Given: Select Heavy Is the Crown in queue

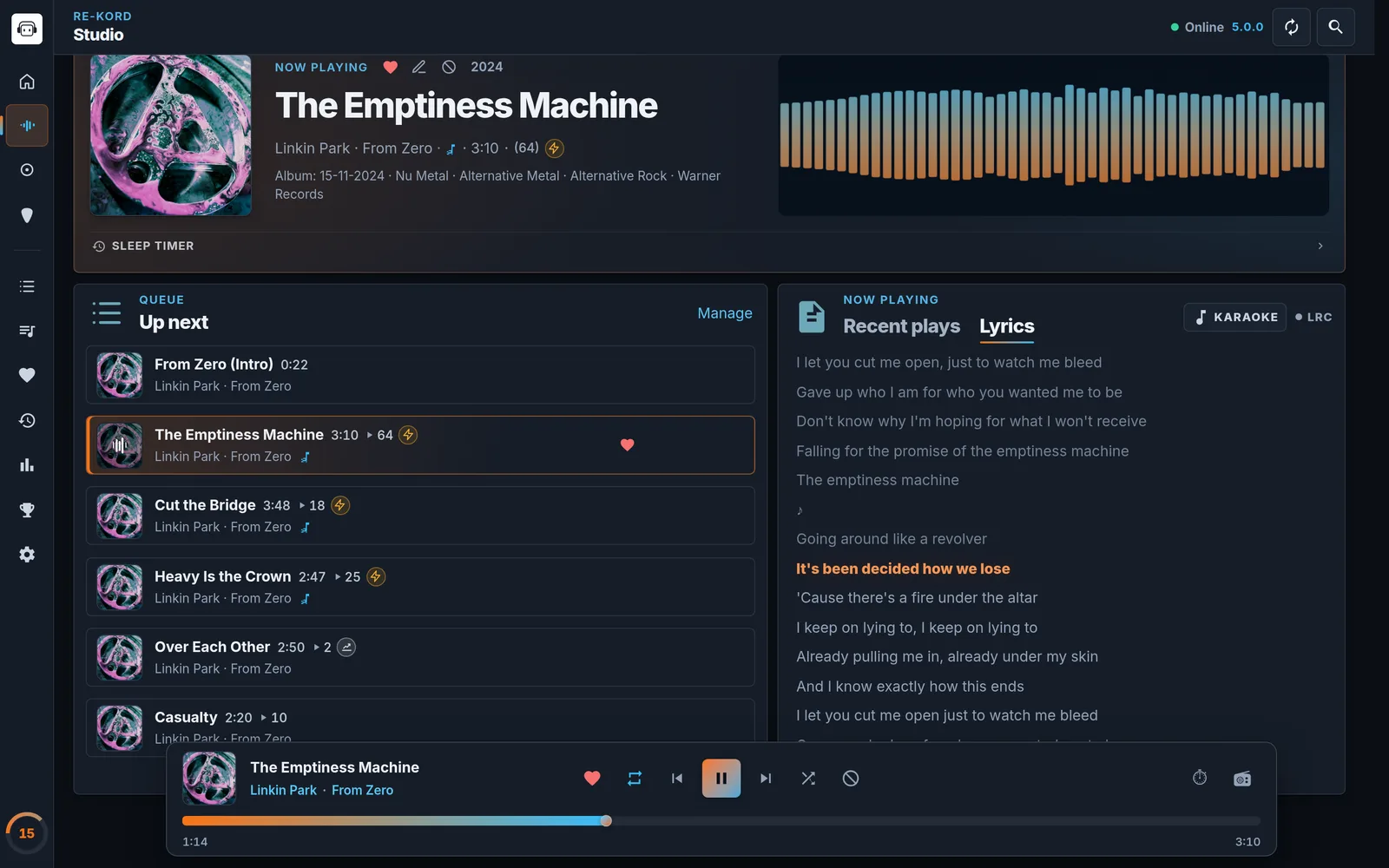Looking at the screenshot, I should [420, 587].
